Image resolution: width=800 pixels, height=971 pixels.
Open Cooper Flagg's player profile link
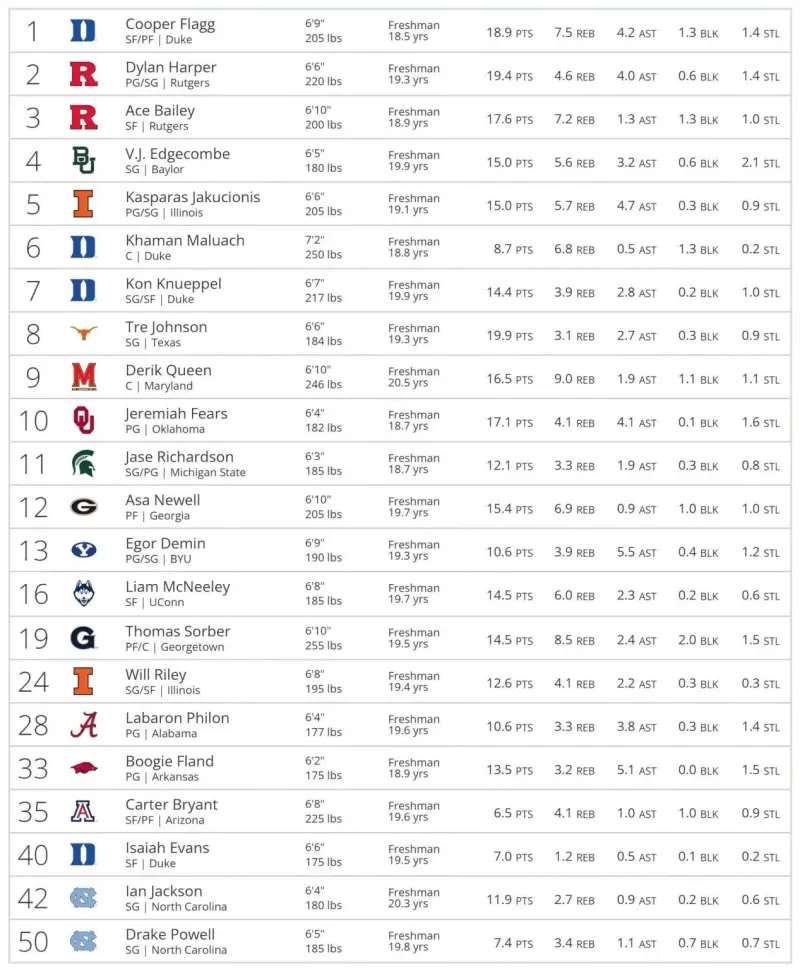(x=170, y=24)
